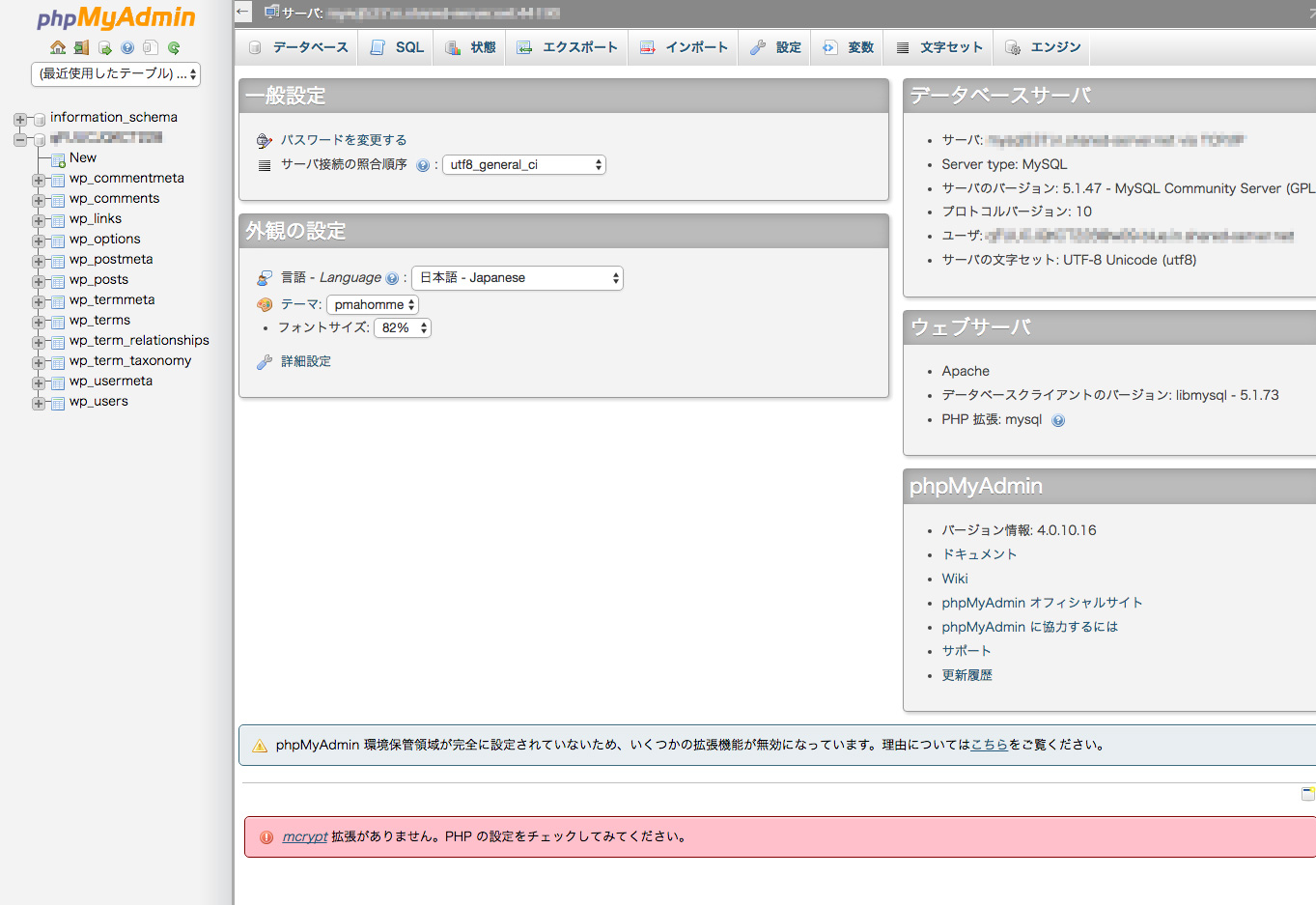1316x905 pixels.
Task: Open the utf8_general_ci collation dropdown
Action: (524, 165)
